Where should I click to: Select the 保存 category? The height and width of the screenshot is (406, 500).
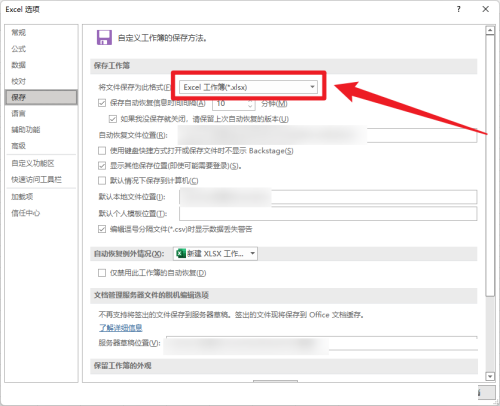pos(41,97)
